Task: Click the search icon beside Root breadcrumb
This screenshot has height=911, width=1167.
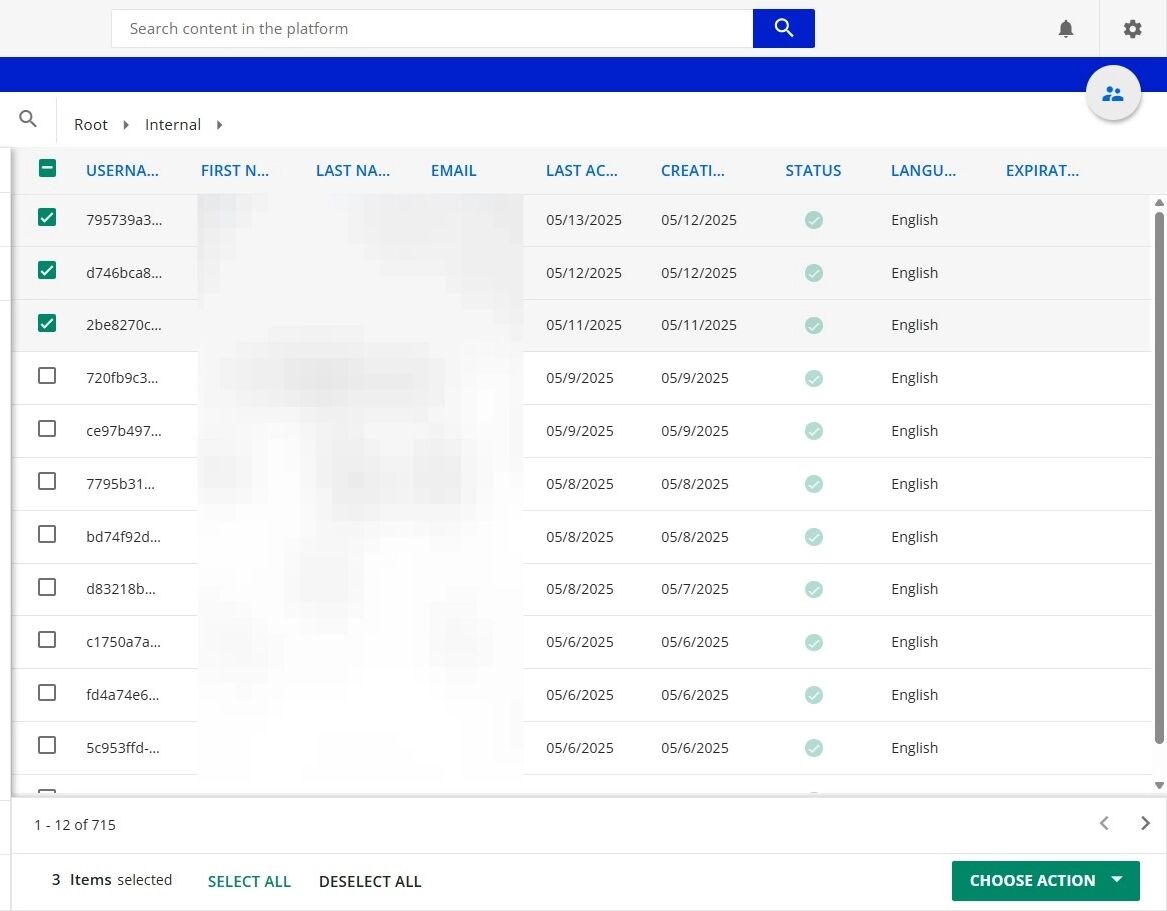Action: pyautogui.click(x=28, y=120)
